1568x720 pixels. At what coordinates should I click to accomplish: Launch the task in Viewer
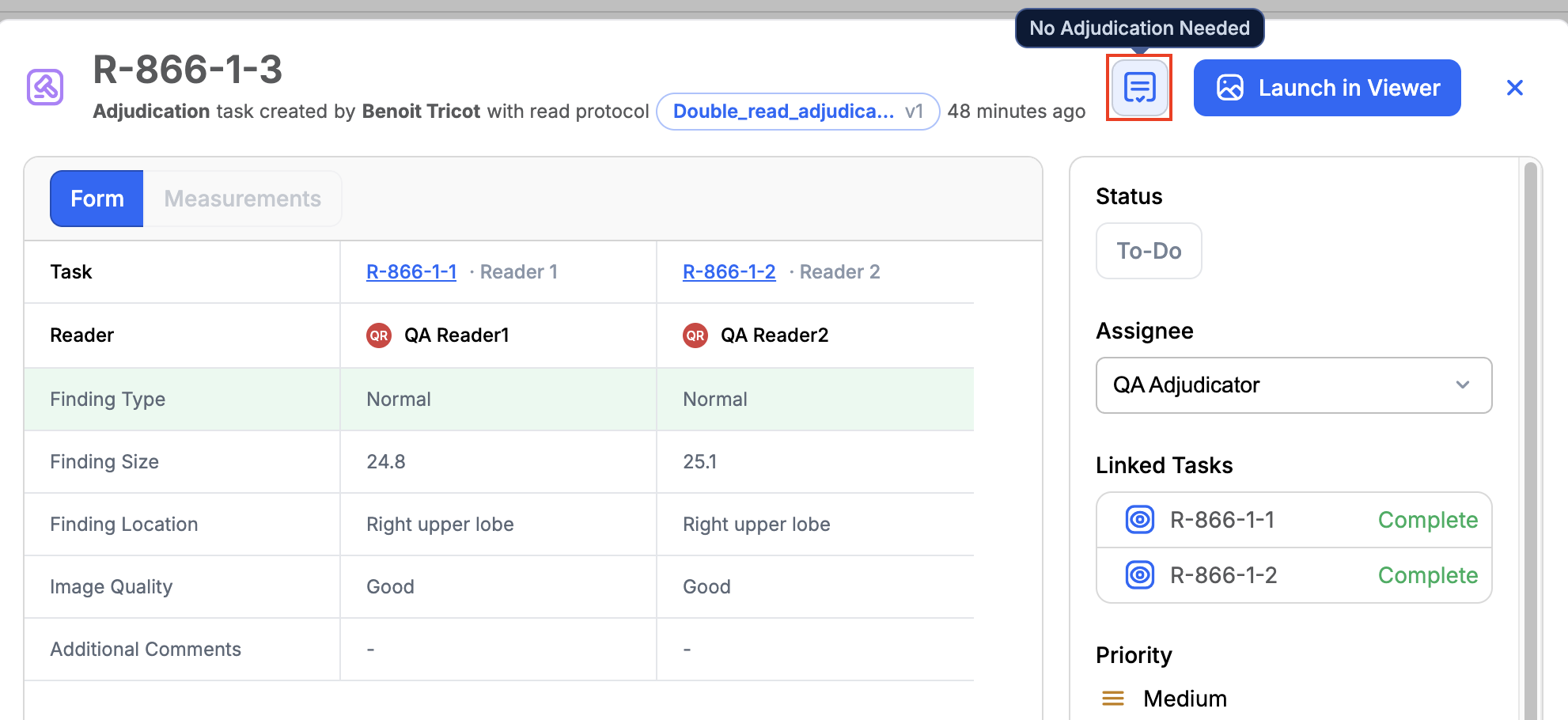pyautogui.click(x=1327, y=88)
